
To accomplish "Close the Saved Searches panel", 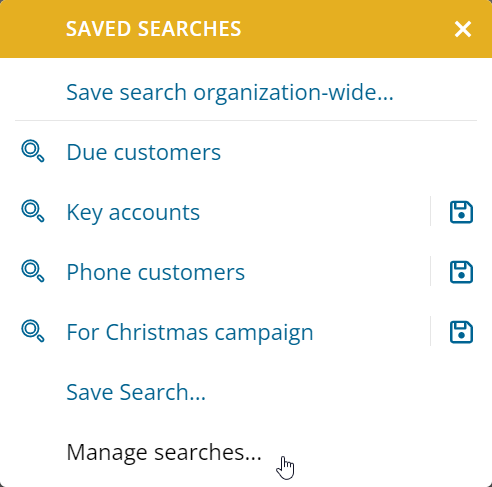I will (463, 29).
